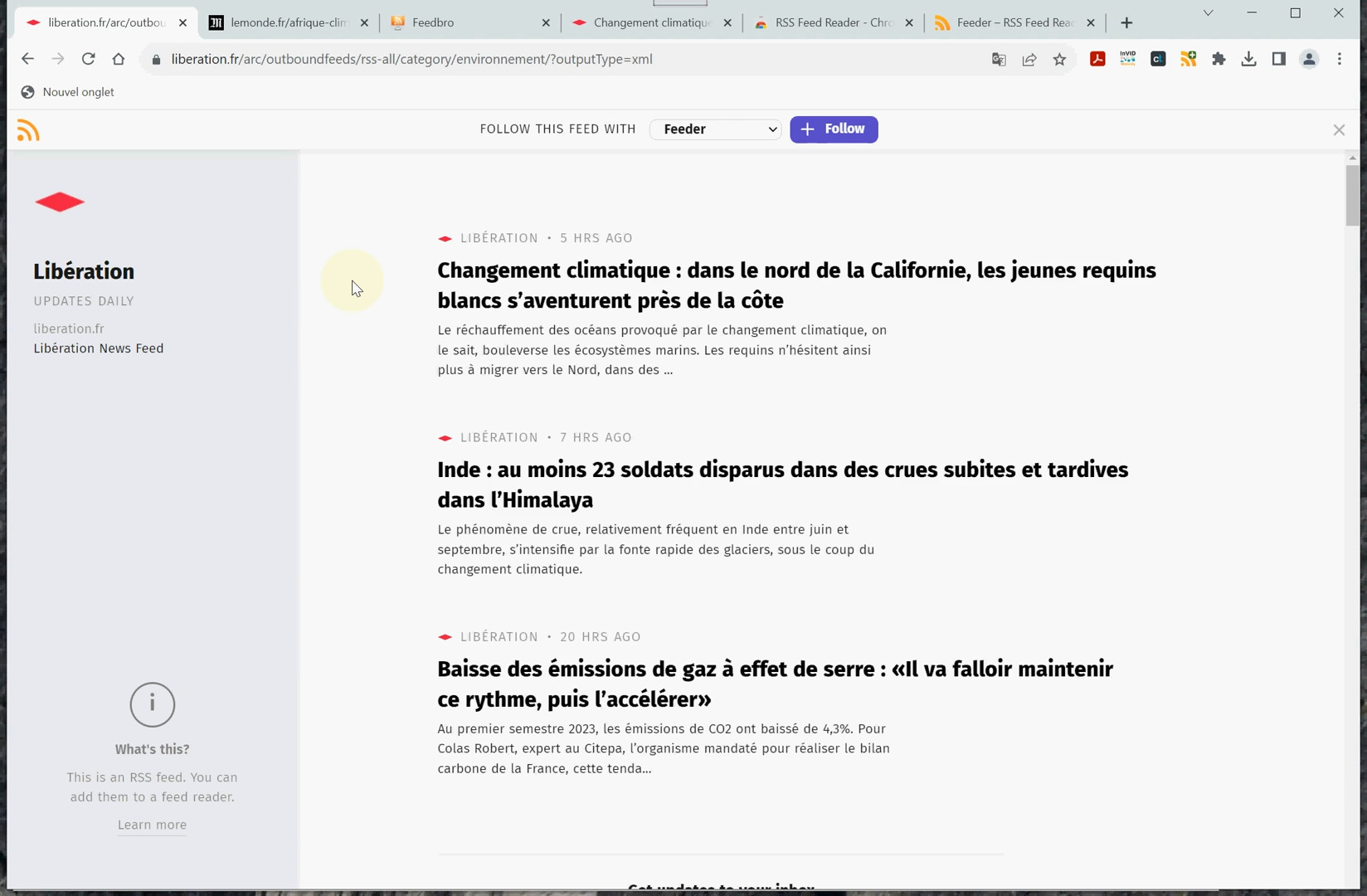Click the Libération red diamond logo

(60, 202)
